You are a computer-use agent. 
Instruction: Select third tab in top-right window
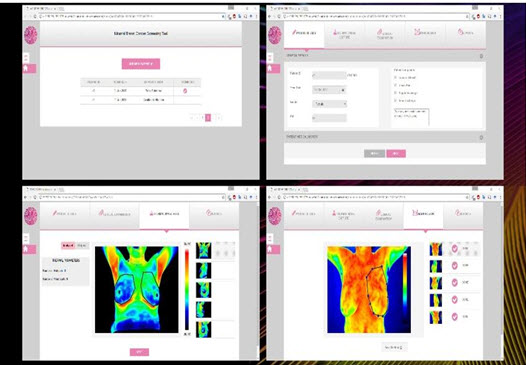[x=385, y=35]
